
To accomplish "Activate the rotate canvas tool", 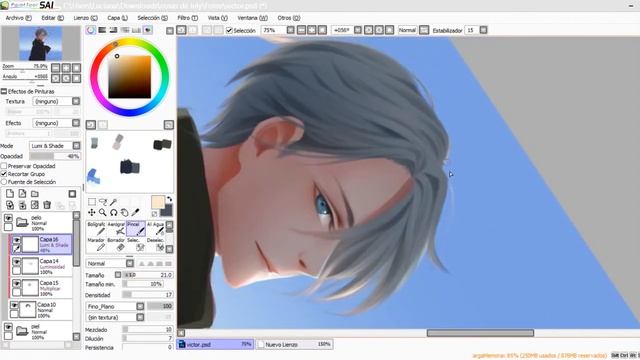I will coord(113,212).
